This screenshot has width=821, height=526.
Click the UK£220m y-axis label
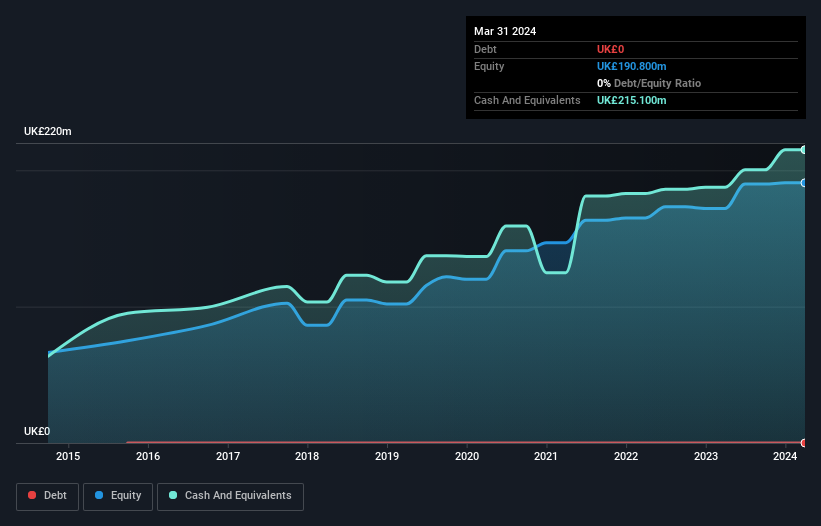click(48, 131)
